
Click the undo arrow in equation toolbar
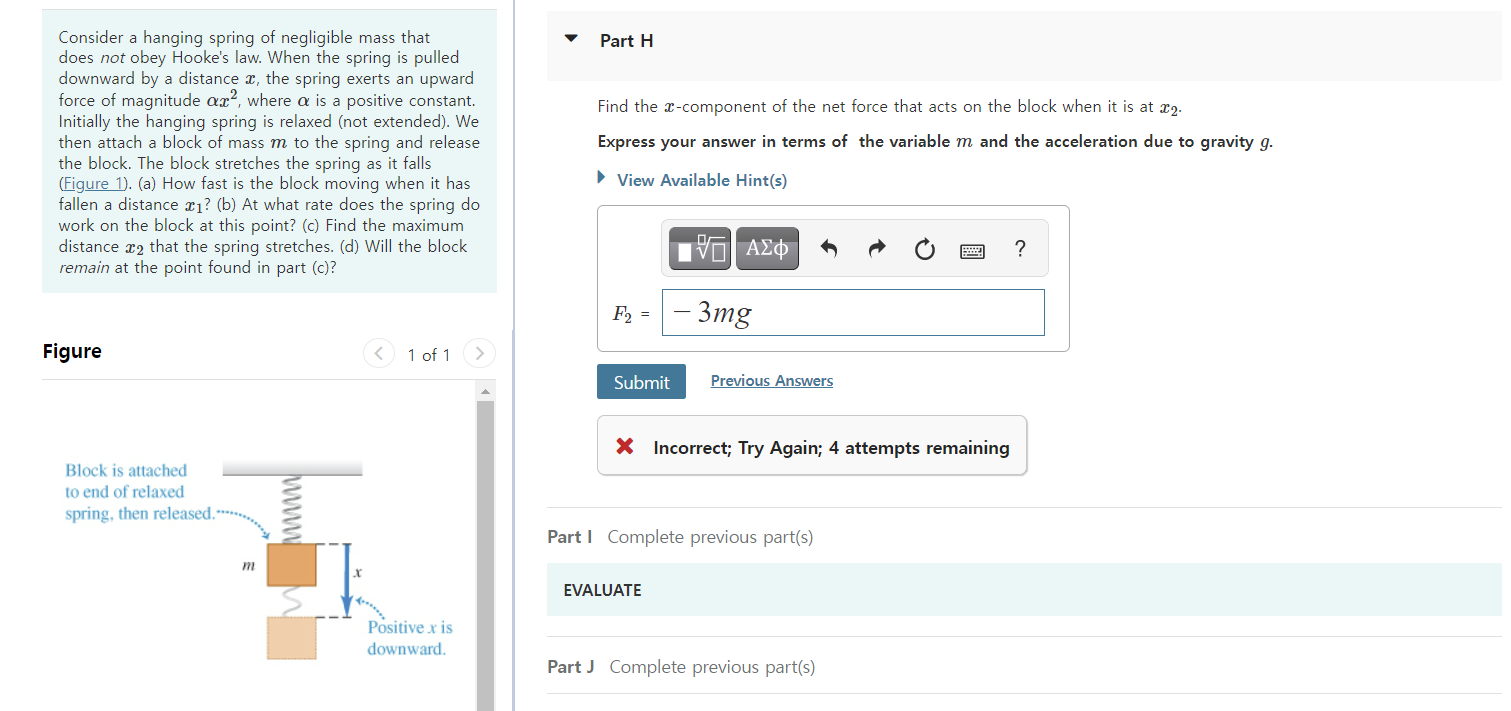tap(829, 249)
